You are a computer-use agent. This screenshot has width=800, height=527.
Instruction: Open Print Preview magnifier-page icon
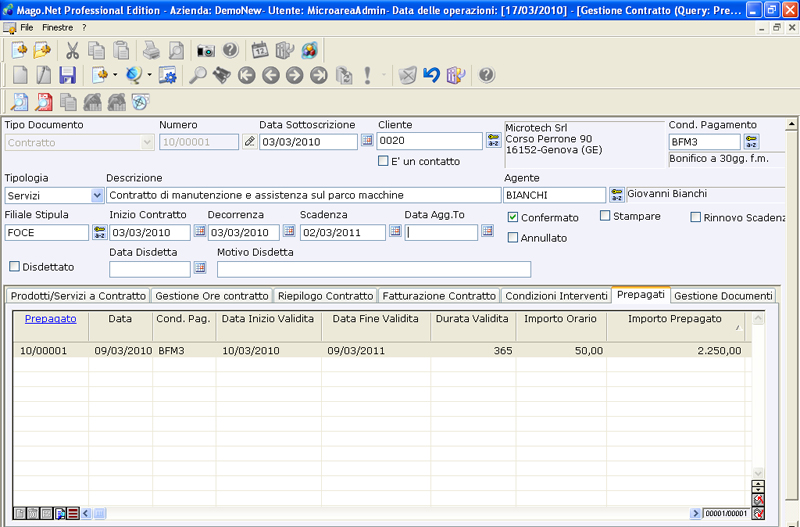coord(176,50)
